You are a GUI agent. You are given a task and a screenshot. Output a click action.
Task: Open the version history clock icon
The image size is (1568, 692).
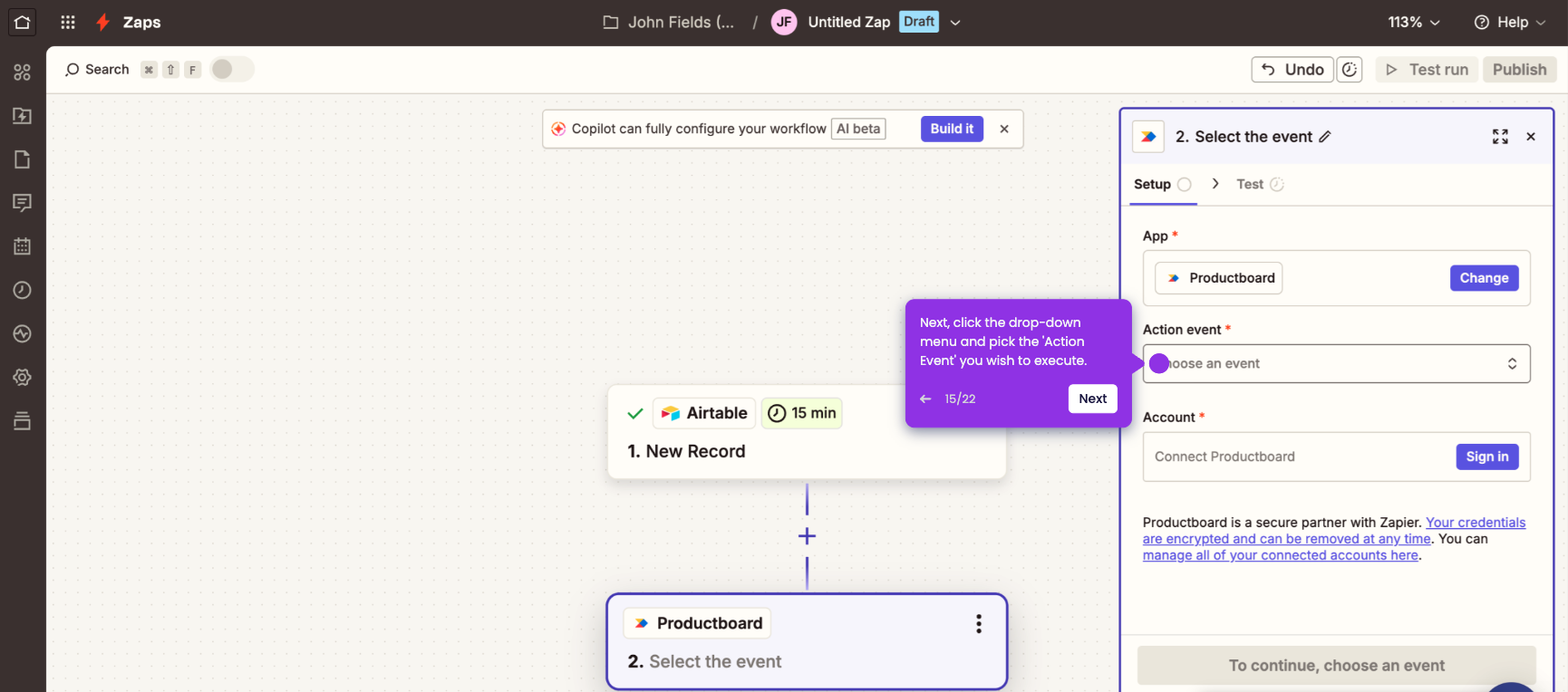tap(1350, 70)
